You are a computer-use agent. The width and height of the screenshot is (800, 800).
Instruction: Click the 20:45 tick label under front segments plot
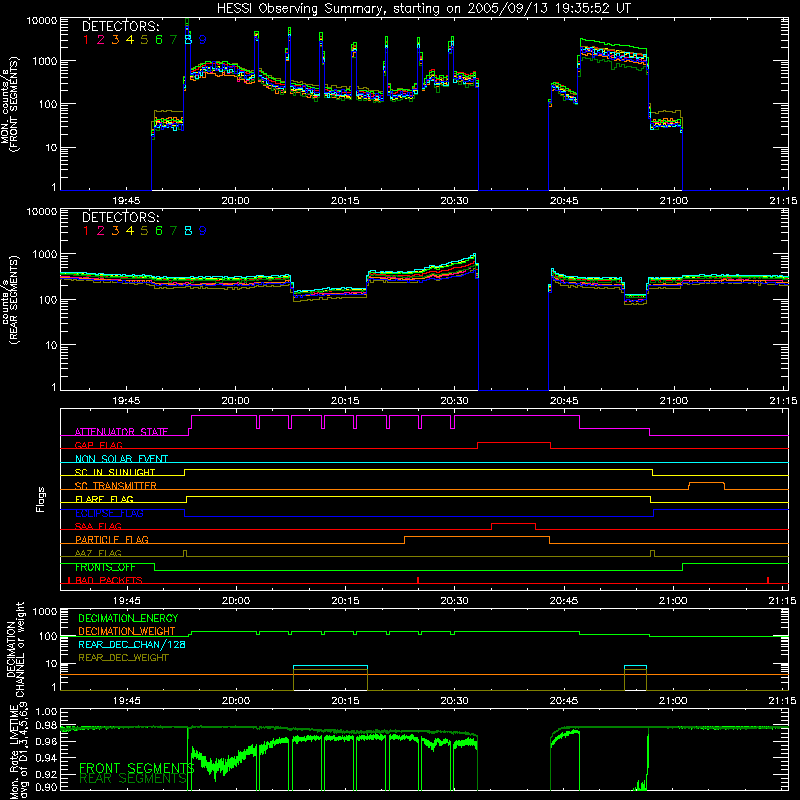pyautogui.click(x=564, y=201)
